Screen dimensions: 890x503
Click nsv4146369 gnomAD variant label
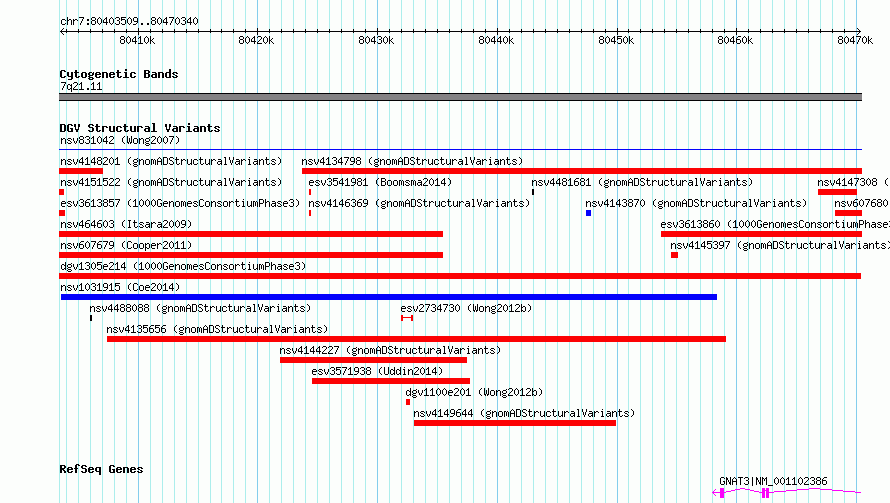(x=419, y=203)
